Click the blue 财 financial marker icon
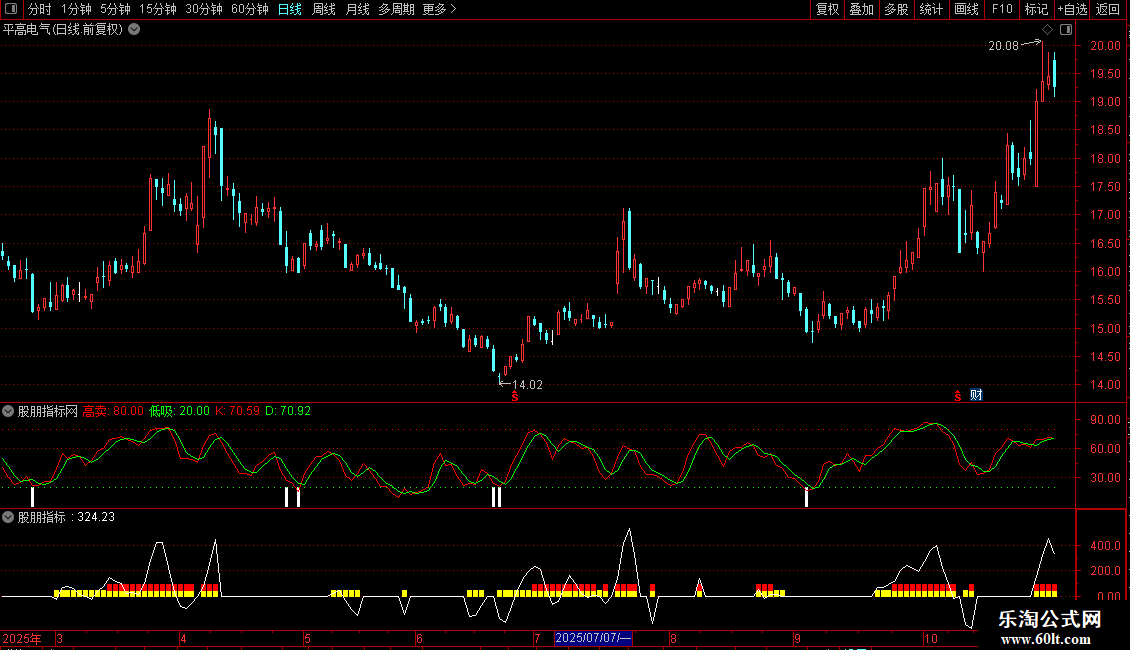This screenshot has height=650, width=1130. 976,395
